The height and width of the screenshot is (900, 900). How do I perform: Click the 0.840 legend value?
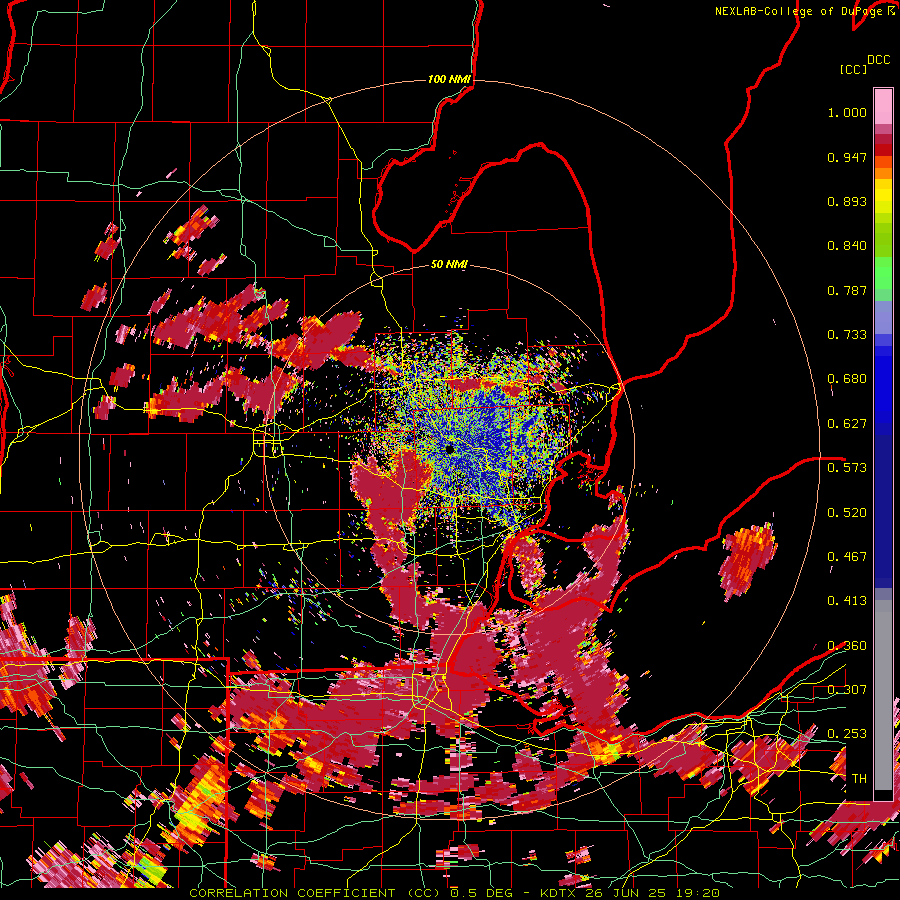(x=847, y=246)
